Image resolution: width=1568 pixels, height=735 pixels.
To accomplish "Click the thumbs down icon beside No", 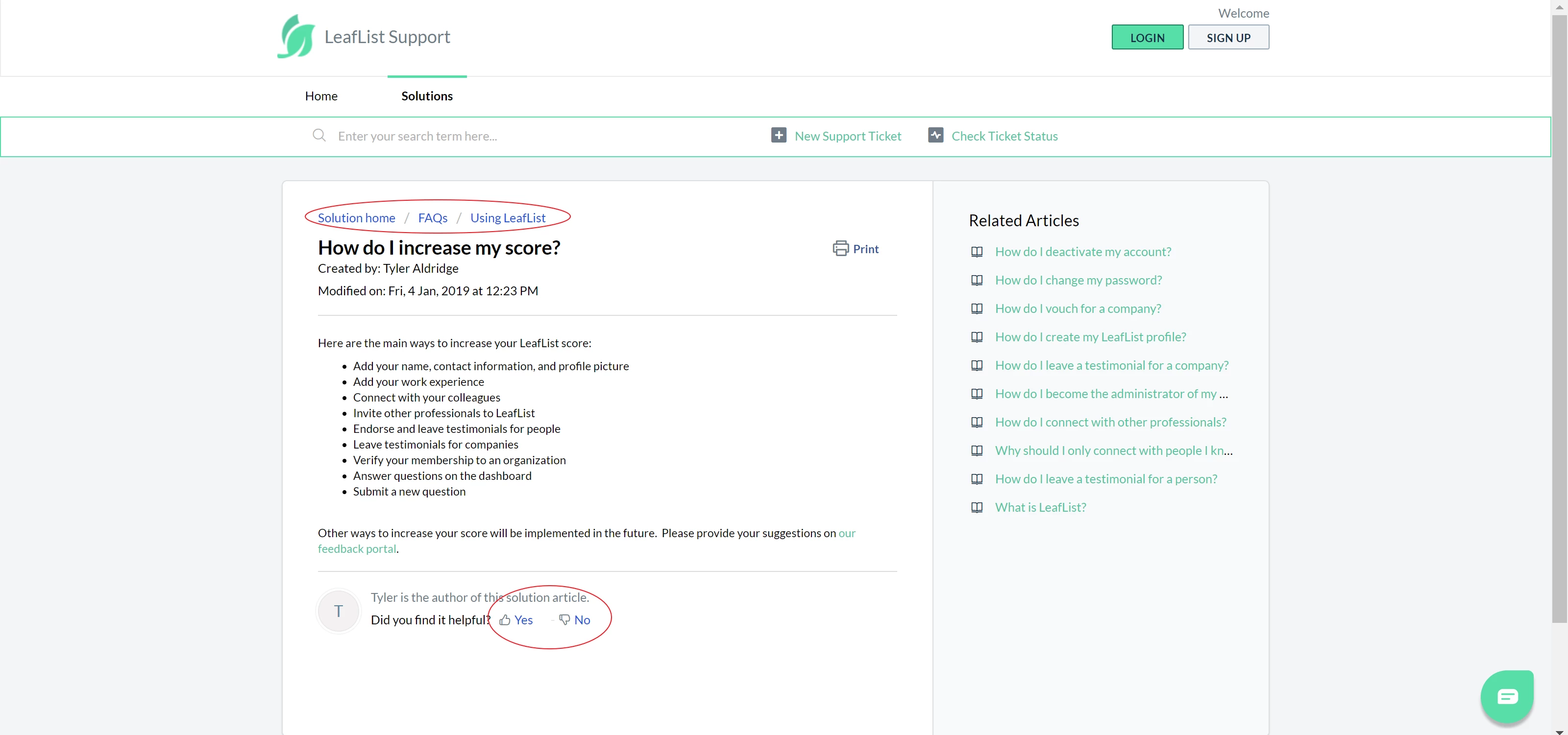I will (564, 620).
